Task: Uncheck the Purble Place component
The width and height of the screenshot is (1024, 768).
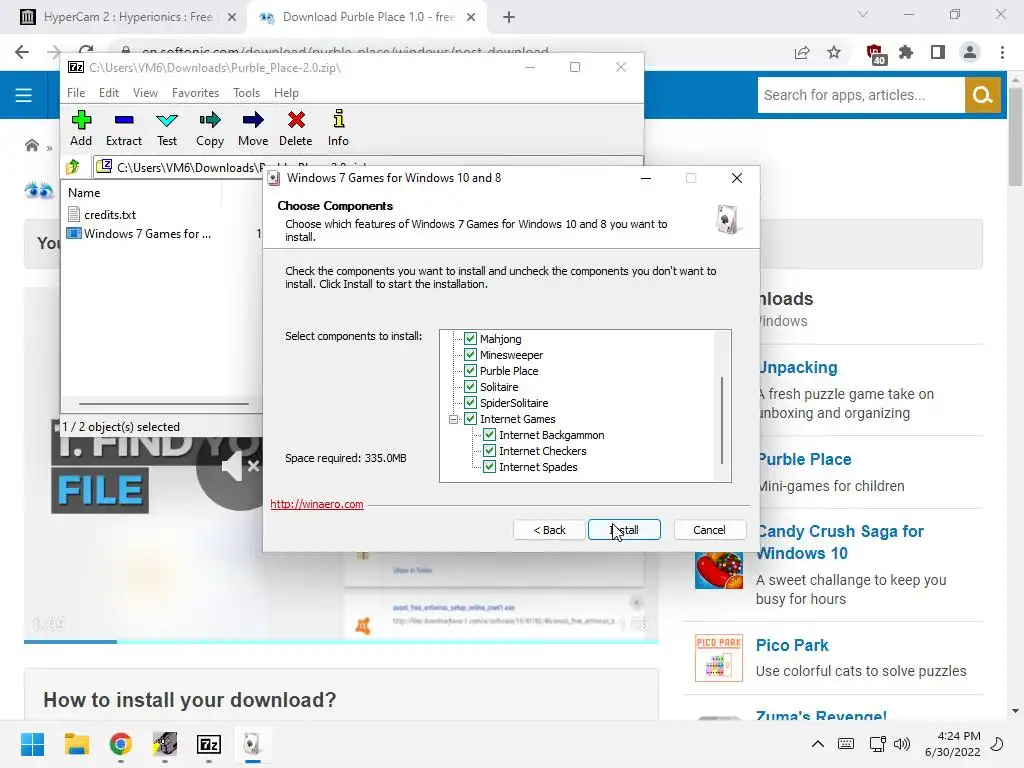Action: click(x=470, y=370)
